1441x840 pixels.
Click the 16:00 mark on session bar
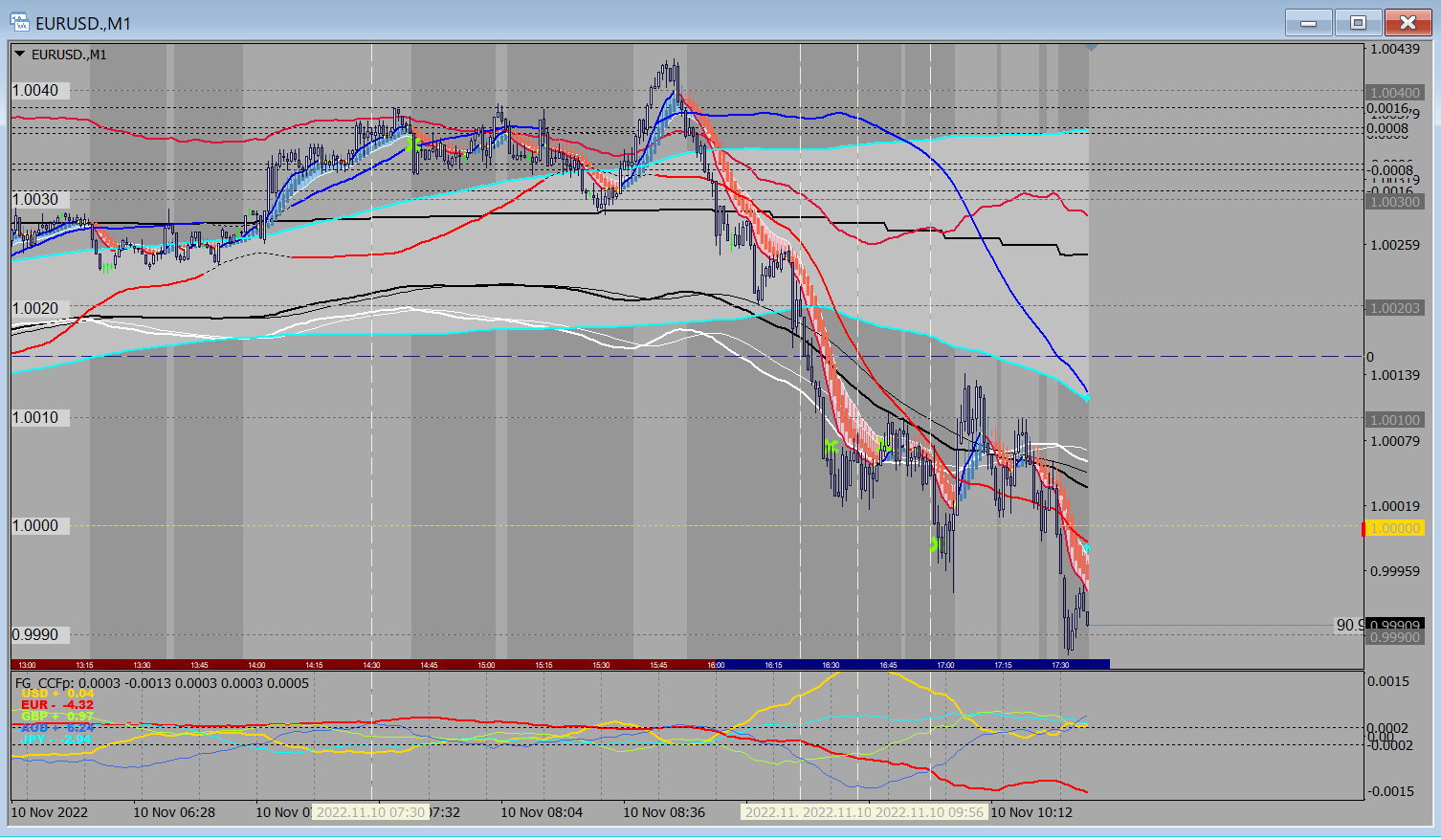[716, 665]
